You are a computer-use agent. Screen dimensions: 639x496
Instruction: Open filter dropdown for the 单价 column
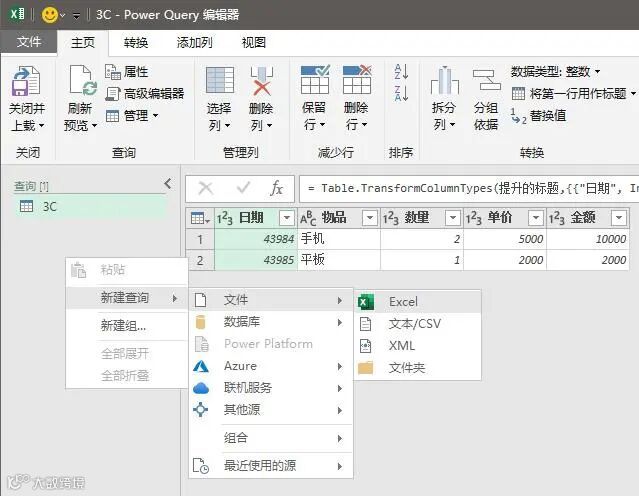click(x=535, y=218)
